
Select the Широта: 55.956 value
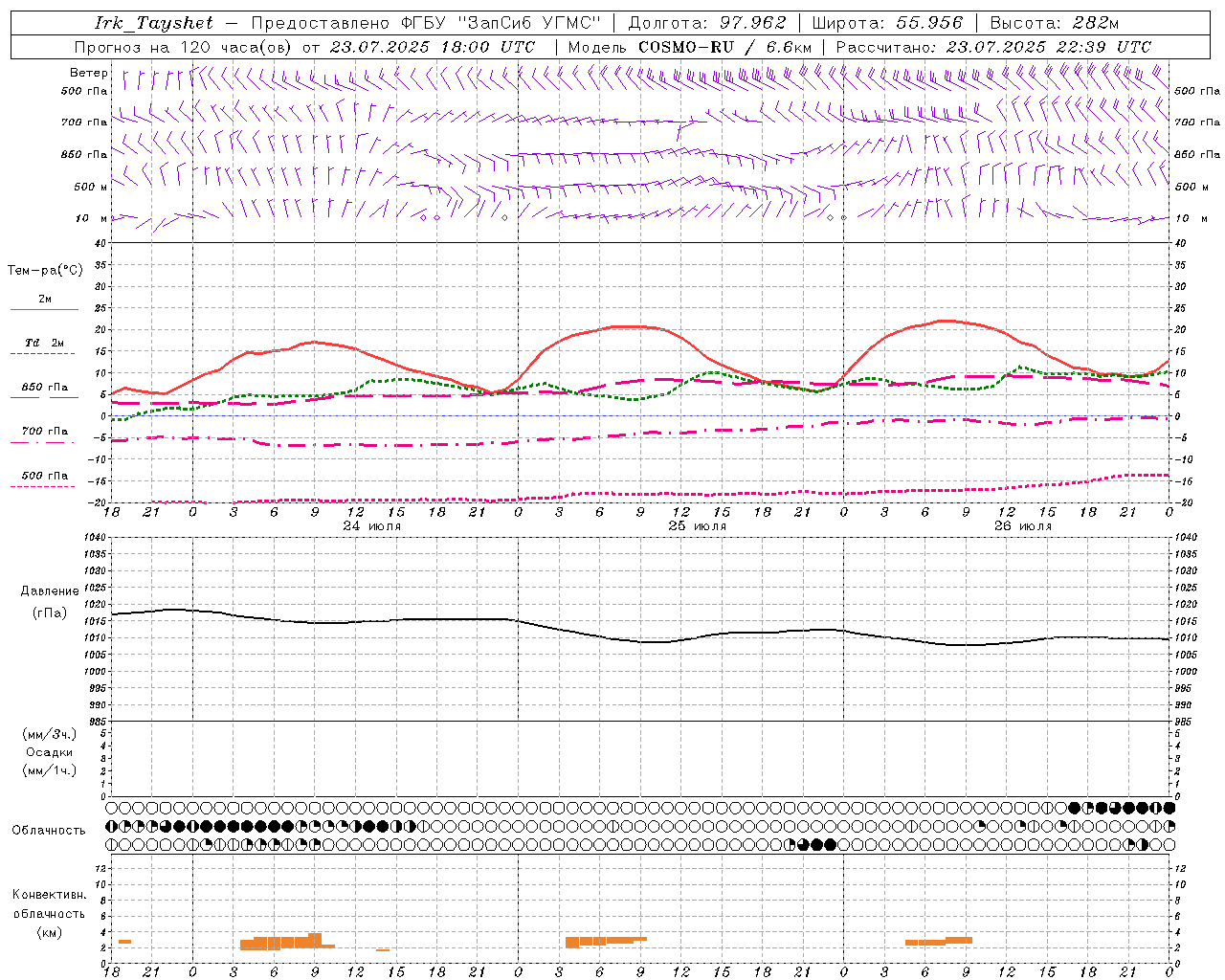coord(887,23)
